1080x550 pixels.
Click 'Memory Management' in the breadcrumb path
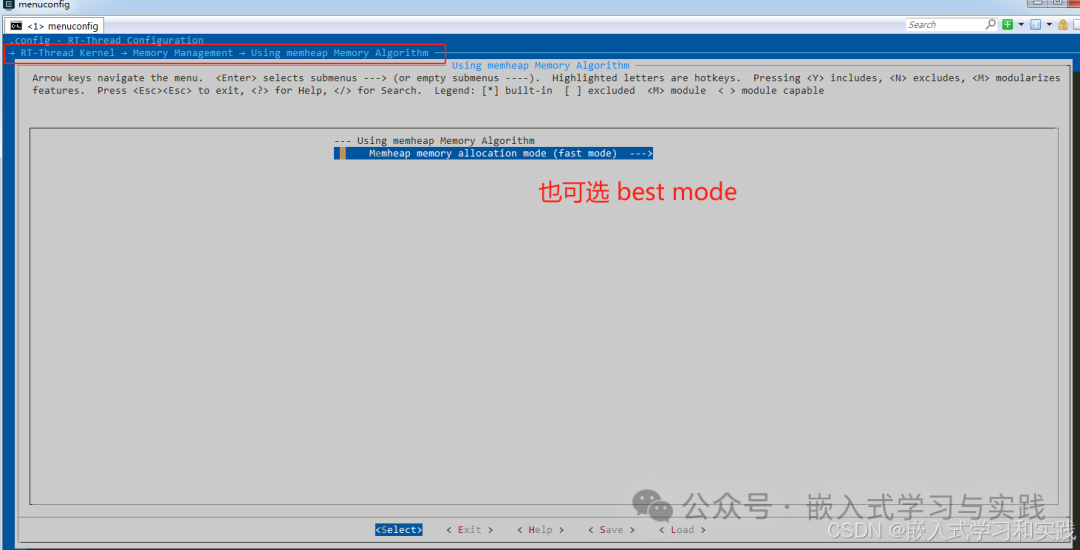pyautogui.click(x=183, y=53)
